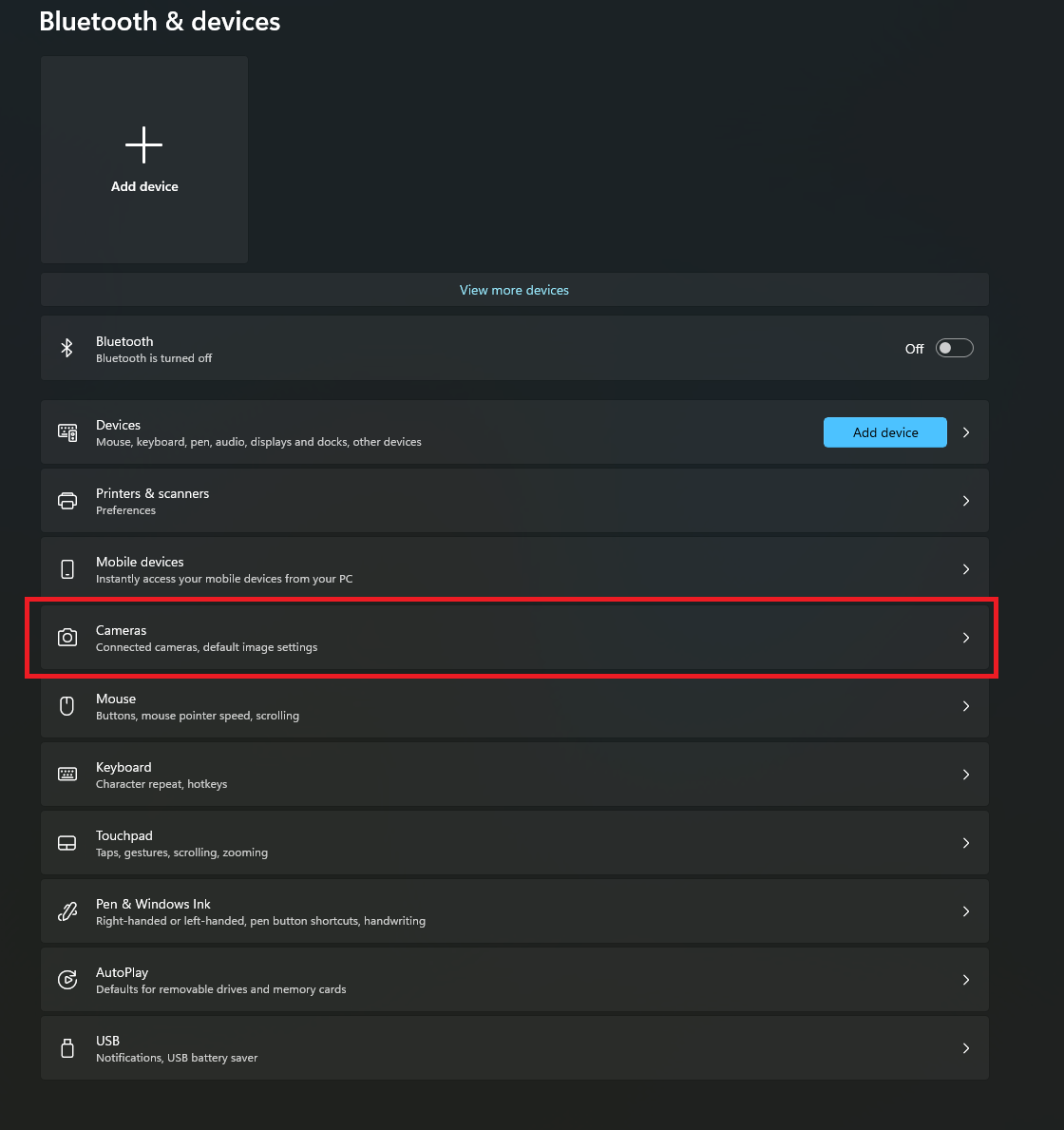1064x1130 pixels.
Task: Click the Devices keyboard-and-mouse icon
Action: [x=67, y=432]
